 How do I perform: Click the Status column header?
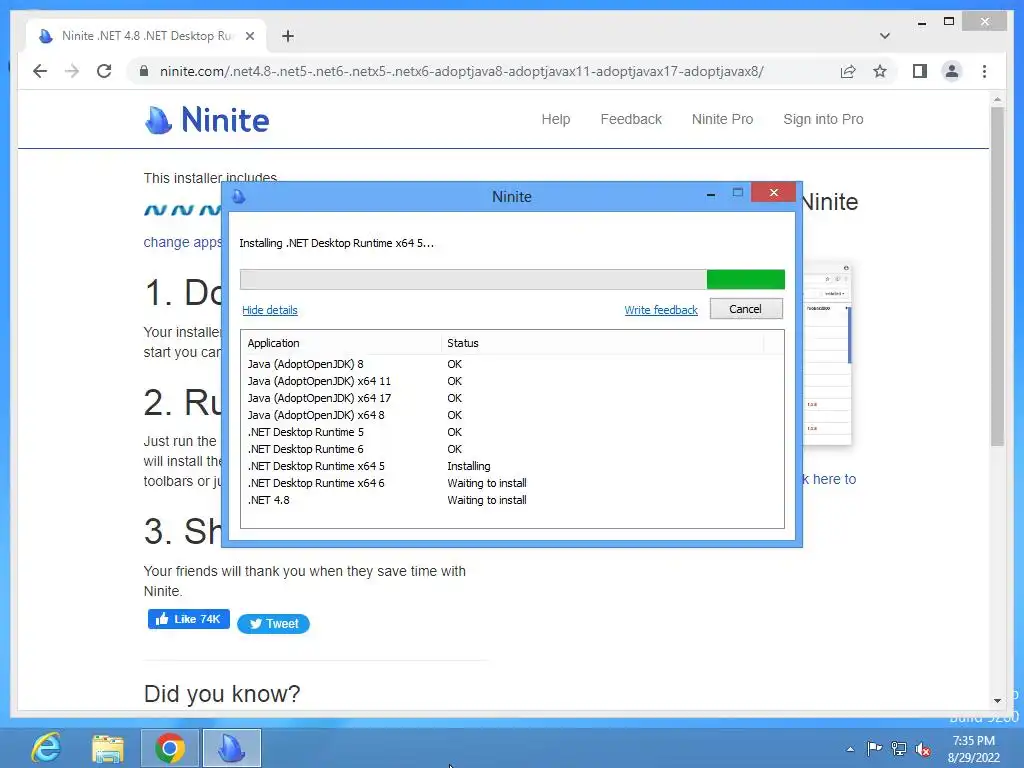(602, 343)
